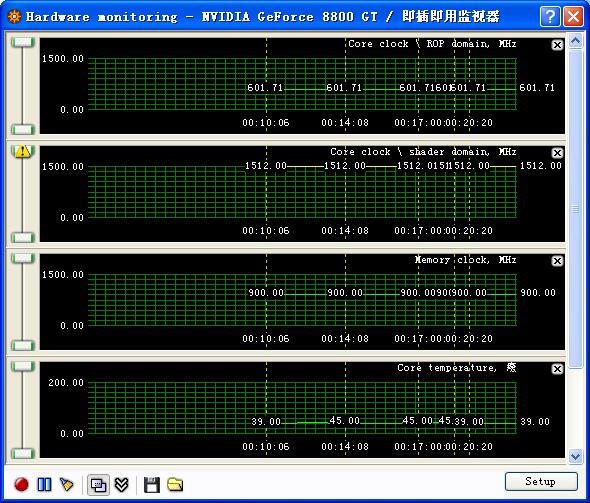Viewport: 590px width, 503px height.
Task: Clear history with the brush icon
Action: [x=67, y=485]
